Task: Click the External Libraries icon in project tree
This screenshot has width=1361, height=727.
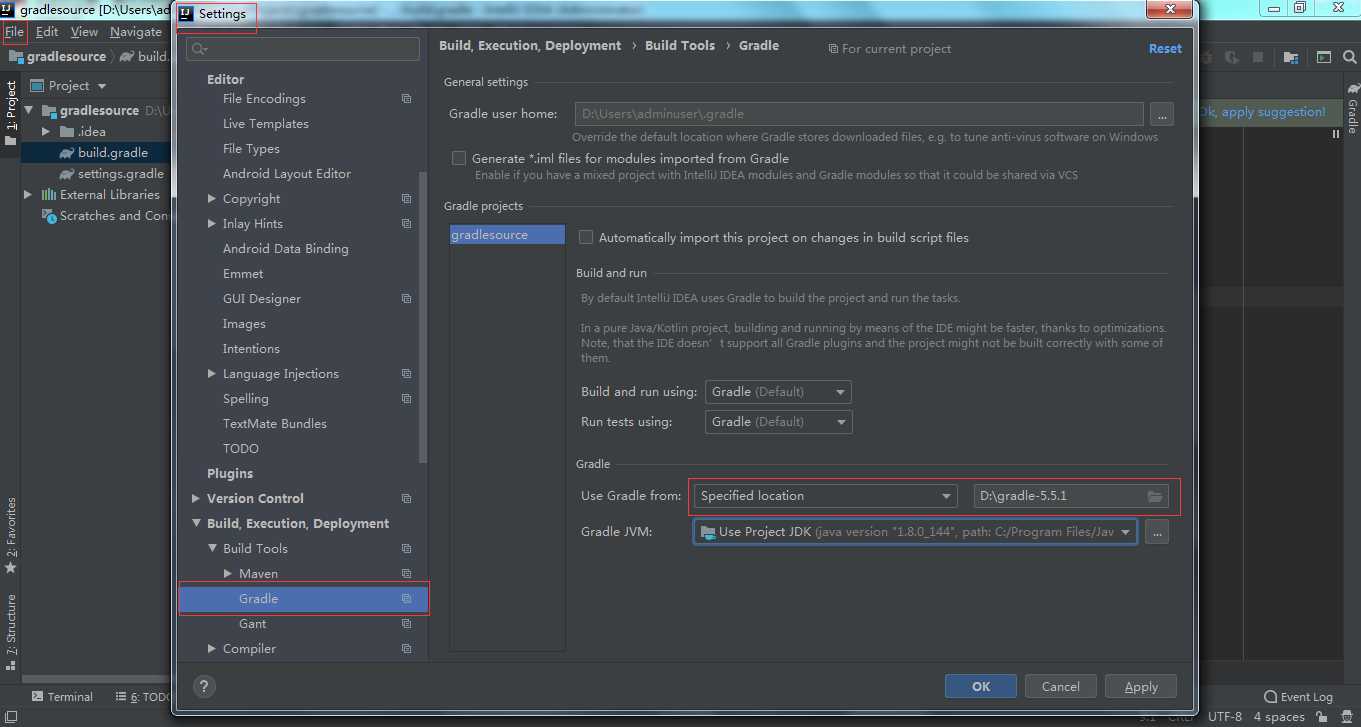Action: (x=48, y=195)
